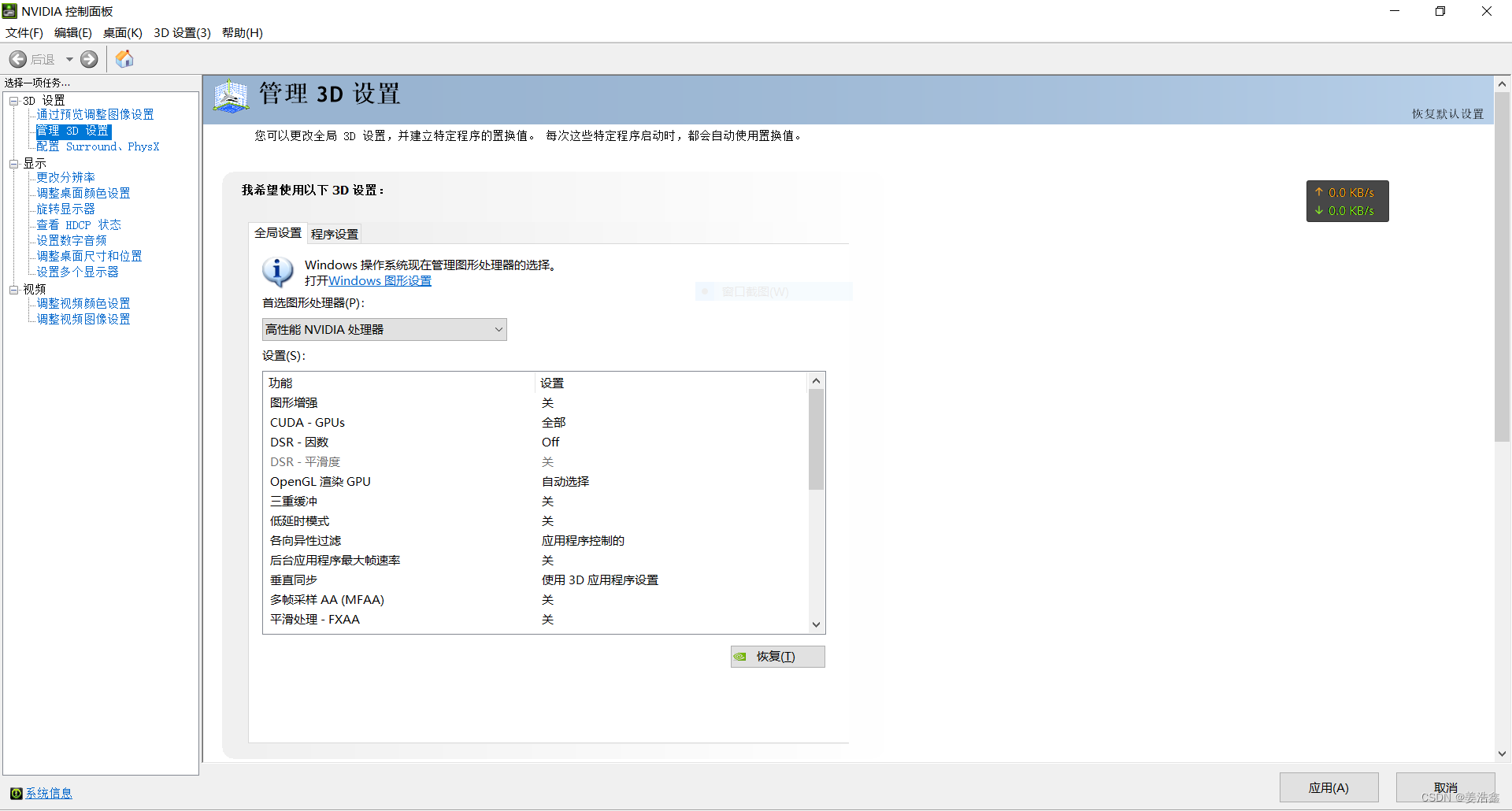Click the back navigation arrow icon
This screenshot has width=1512, height=811.
(17, 59)
